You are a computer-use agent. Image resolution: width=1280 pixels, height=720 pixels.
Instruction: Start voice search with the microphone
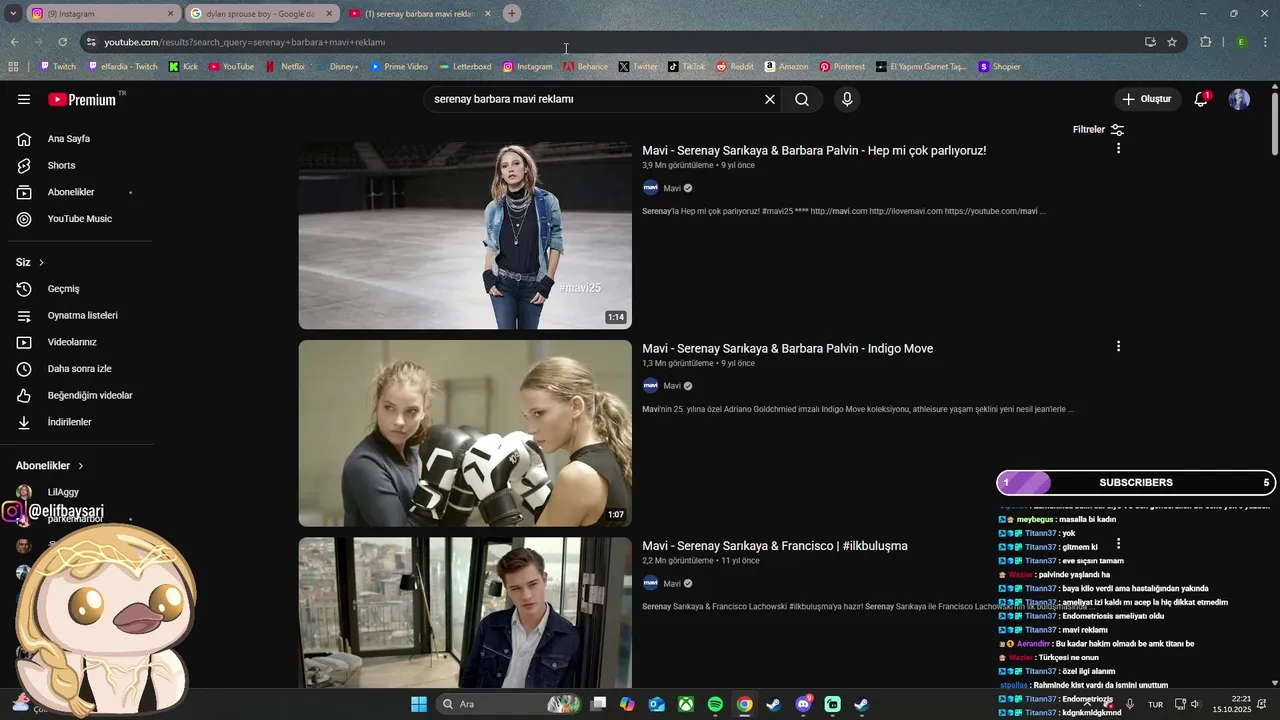point(847,99)
